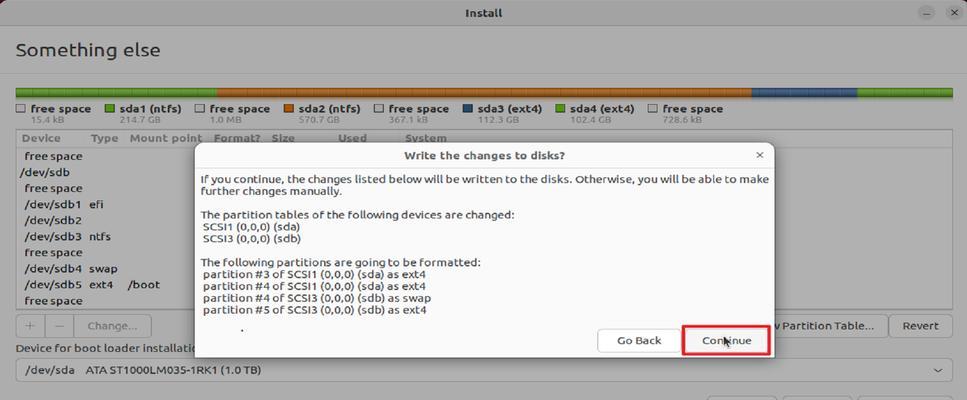Click the blue sda3 (ext4) legend swatch

(x=467, y=108)
